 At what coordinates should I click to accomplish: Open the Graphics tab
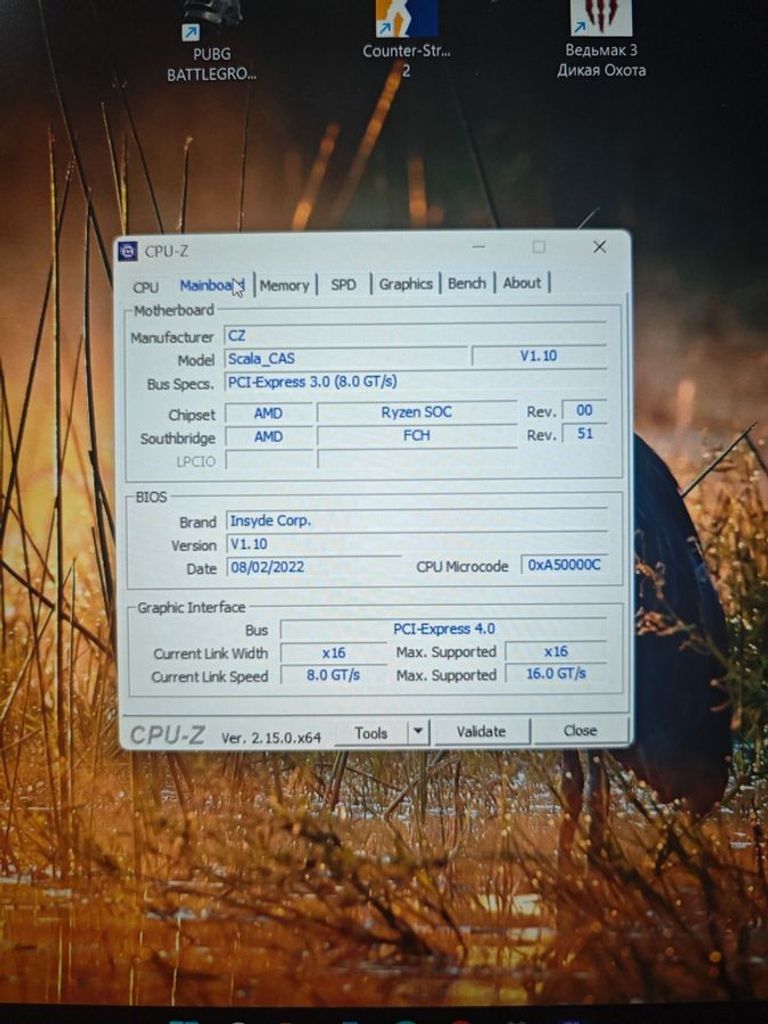tap(406, 284)
